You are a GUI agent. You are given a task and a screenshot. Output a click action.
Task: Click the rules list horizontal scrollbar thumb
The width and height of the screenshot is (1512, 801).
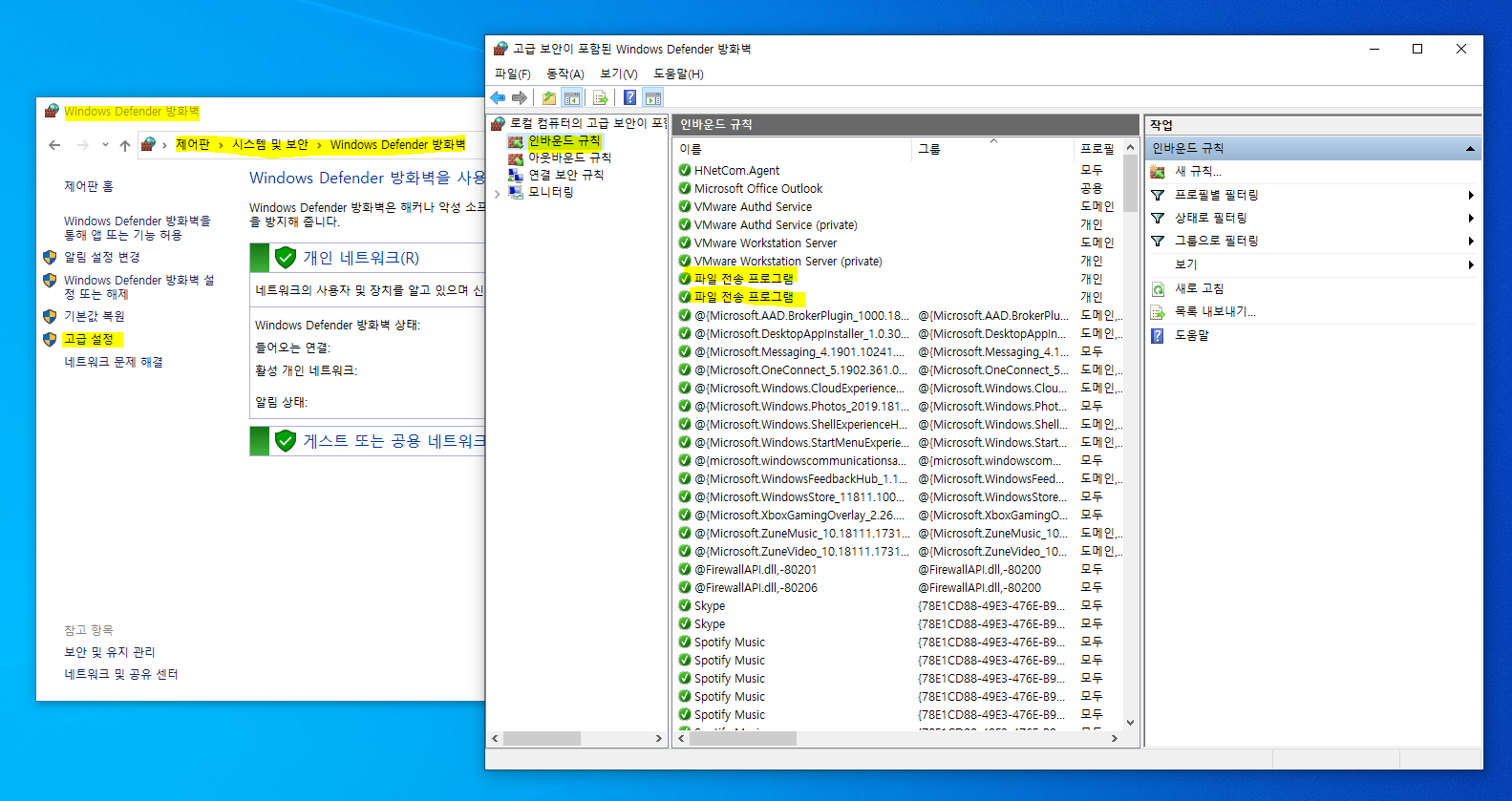743,738
